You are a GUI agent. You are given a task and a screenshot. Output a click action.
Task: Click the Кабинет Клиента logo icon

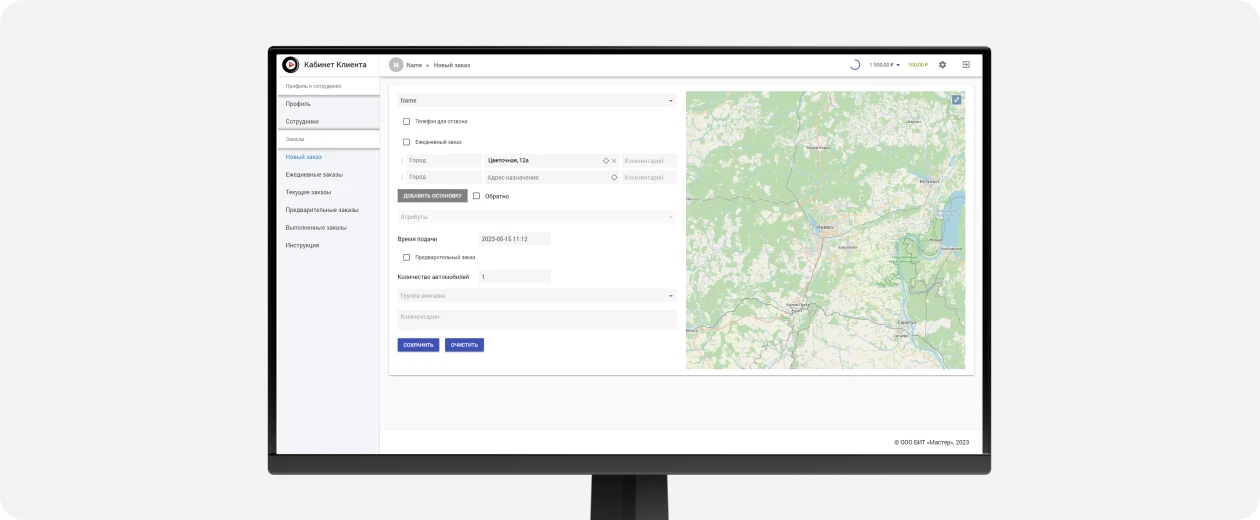[290, 65]
